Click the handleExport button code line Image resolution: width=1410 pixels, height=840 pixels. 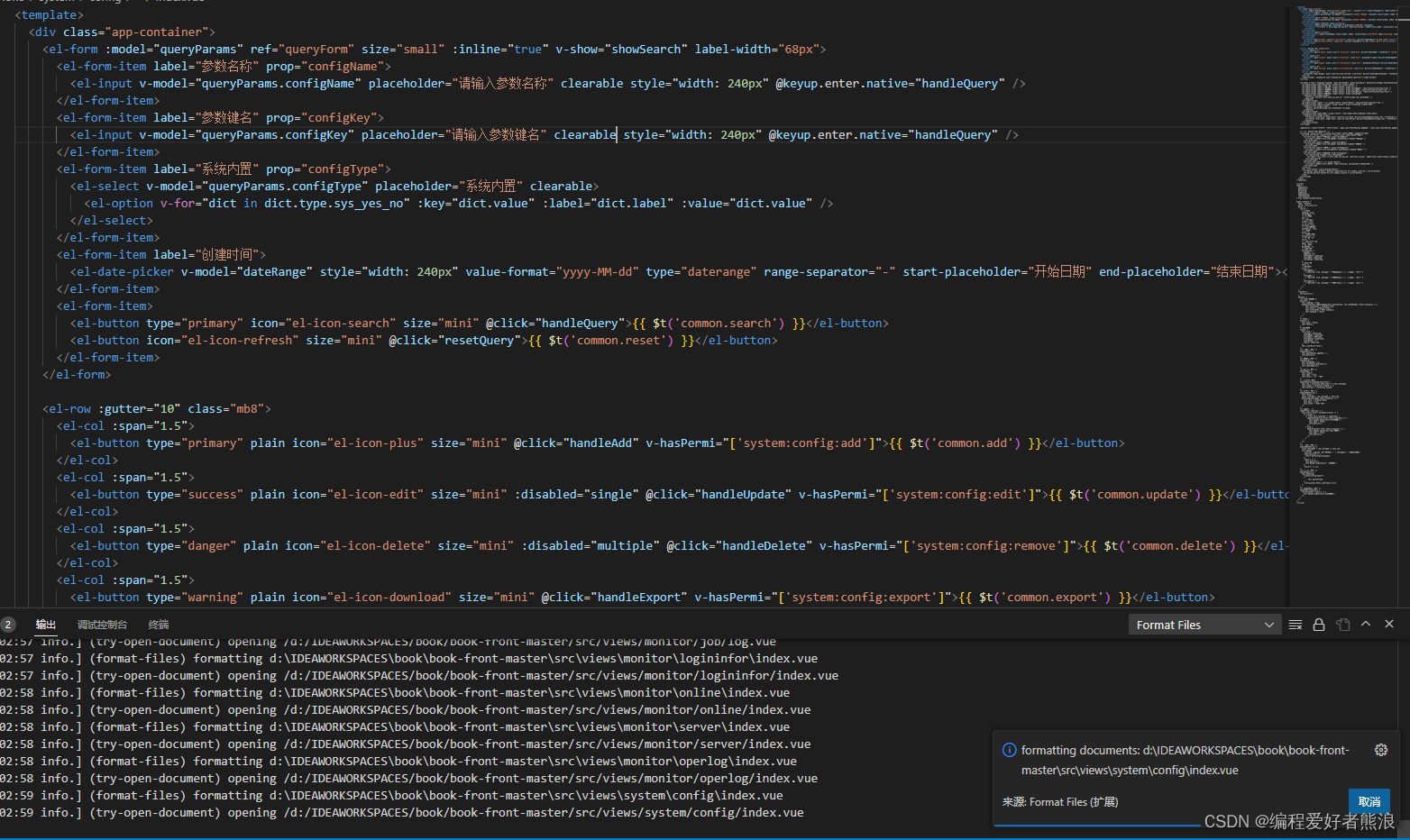pos(643,597)
